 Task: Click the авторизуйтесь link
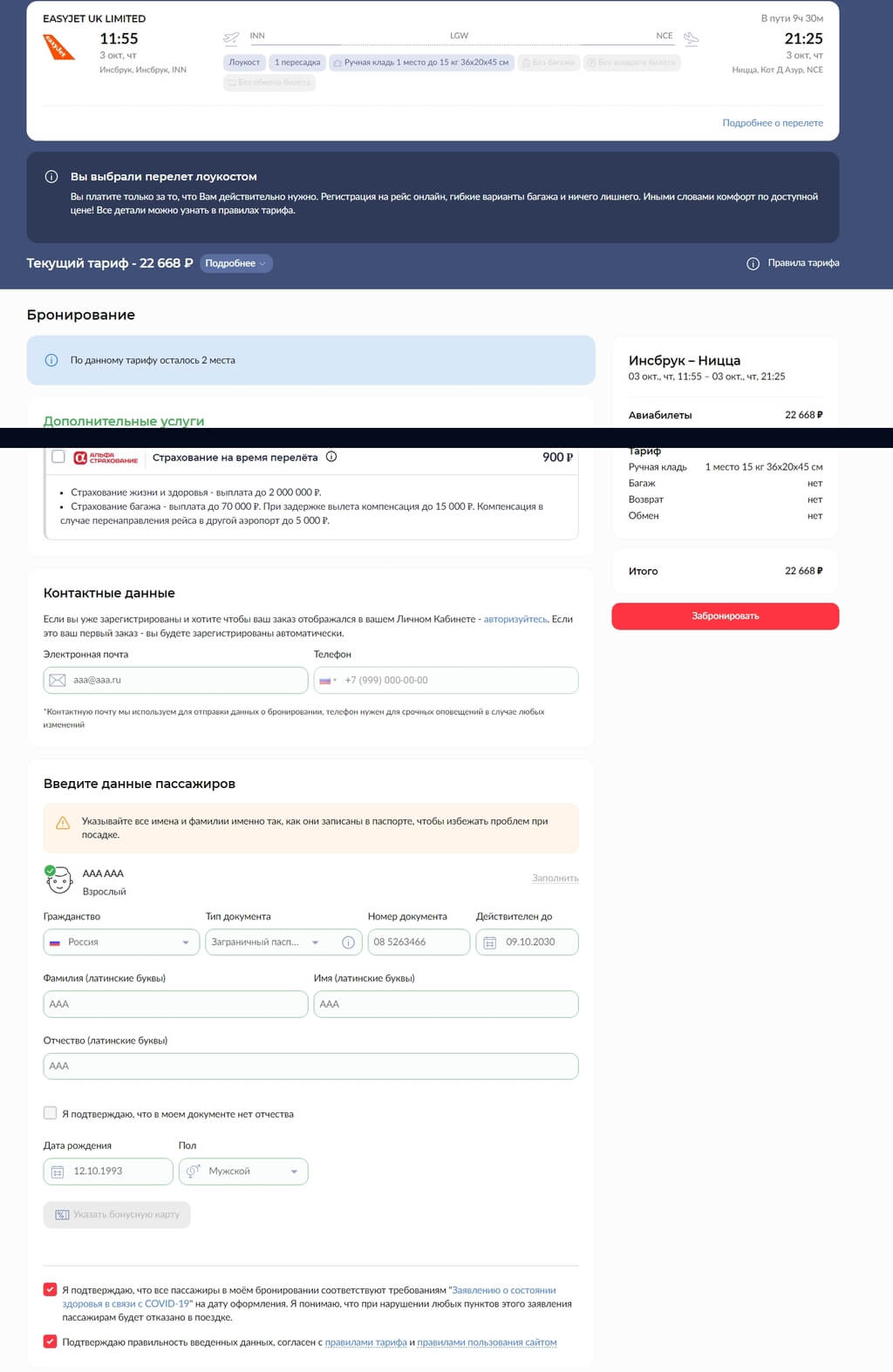pyautogui.click(x=515, y=619)
